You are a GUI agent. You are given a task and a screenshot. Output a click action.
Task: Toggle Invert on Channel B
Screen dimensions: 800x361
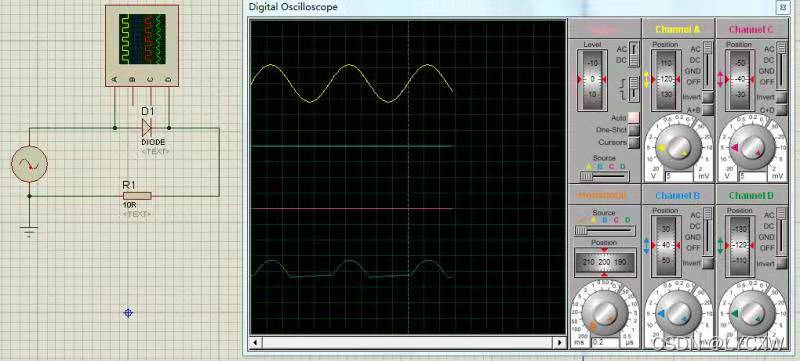click(x=707, y=263)
